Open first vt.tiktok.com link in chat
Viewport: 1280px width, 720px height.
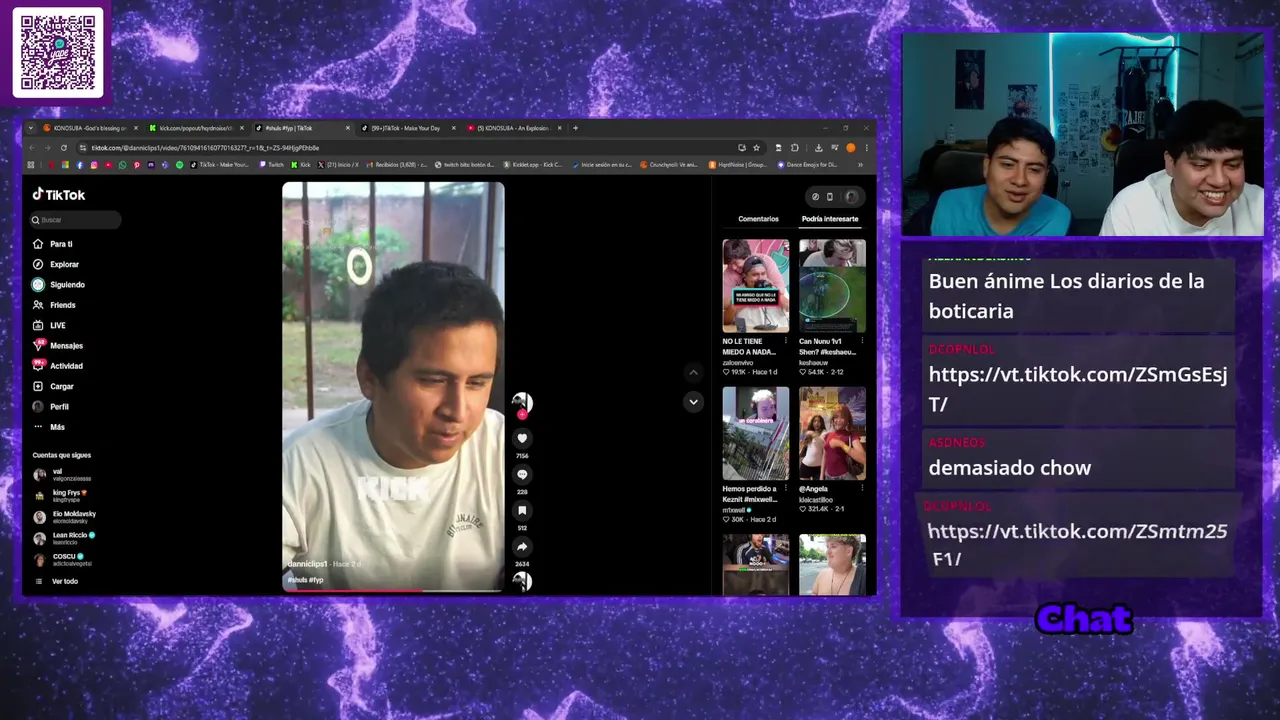(x=1078, y=389)
